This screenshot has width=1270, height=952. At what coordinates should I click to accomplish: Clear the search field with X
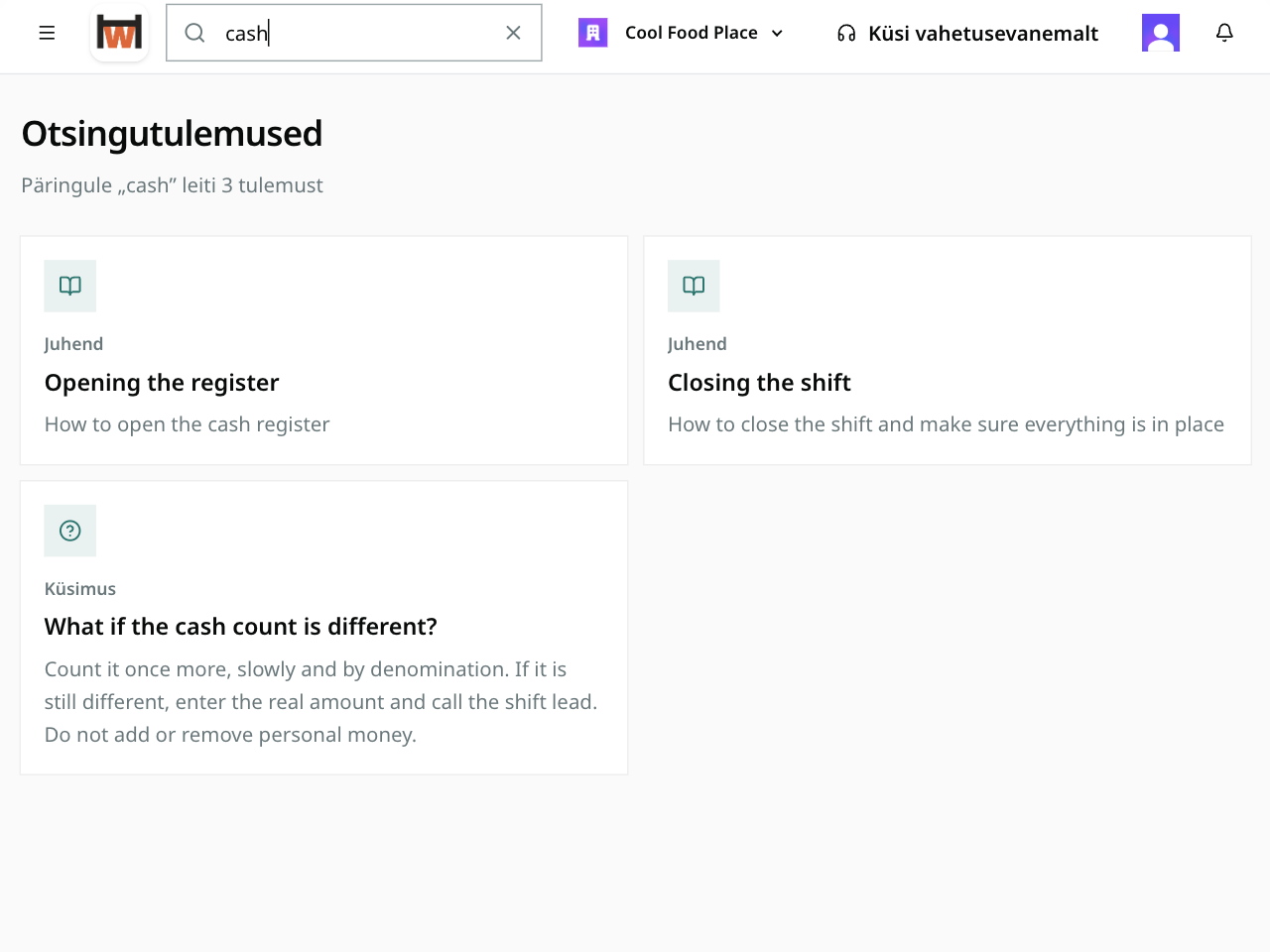(513, 33)
